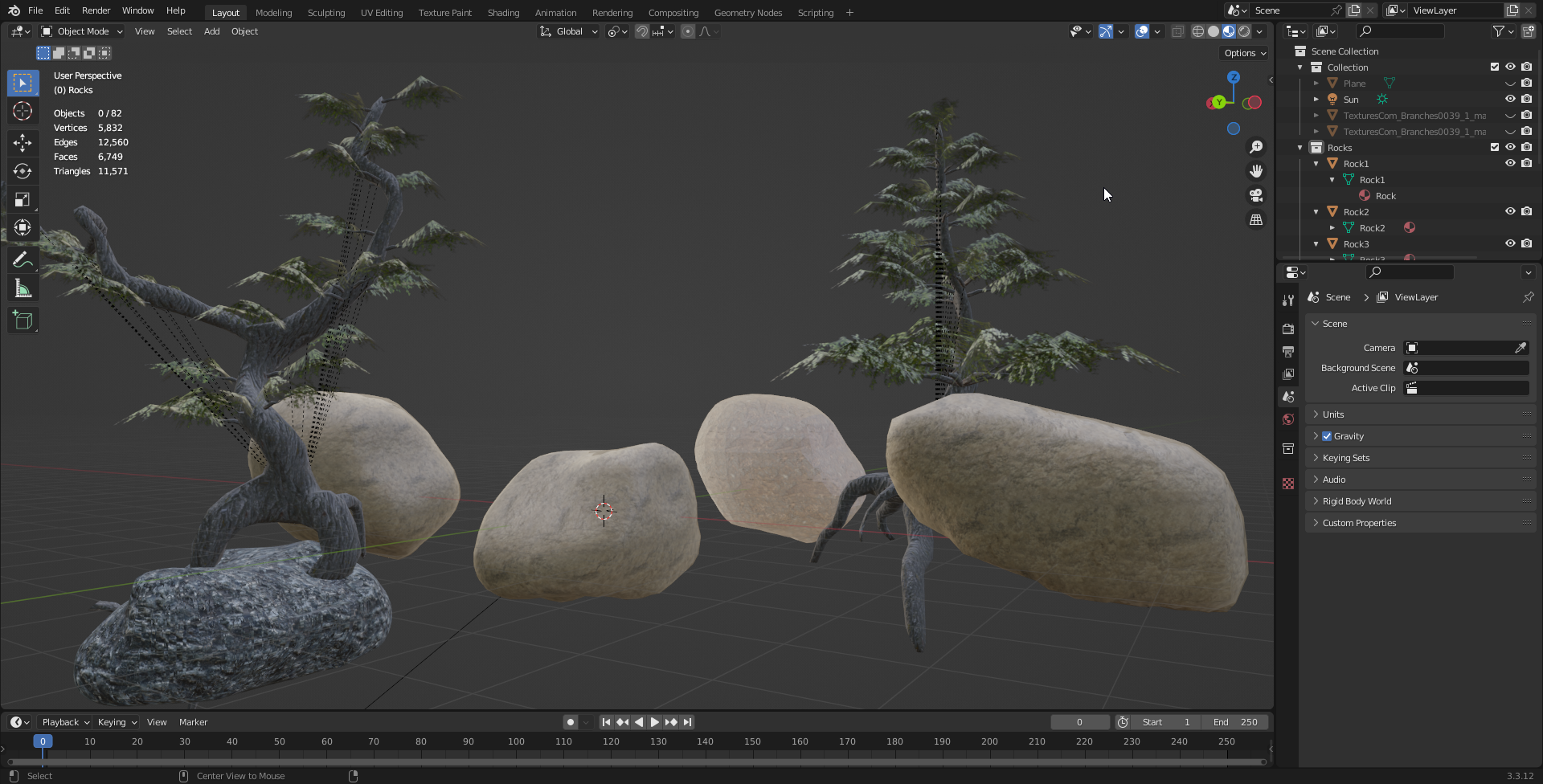
Task: Show the Plane object in viewport
Action: tap(1510, 83)
